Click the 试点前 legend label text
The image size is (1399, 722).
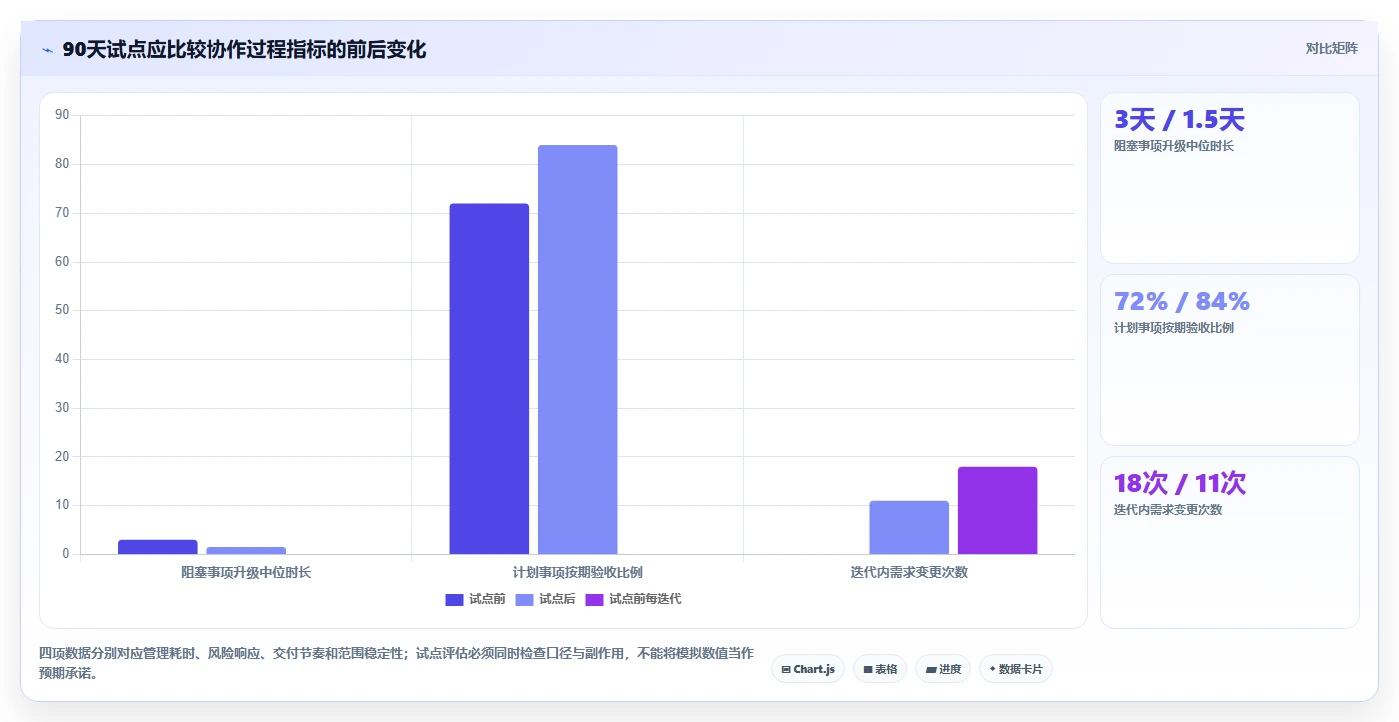[x=487, y=599]
